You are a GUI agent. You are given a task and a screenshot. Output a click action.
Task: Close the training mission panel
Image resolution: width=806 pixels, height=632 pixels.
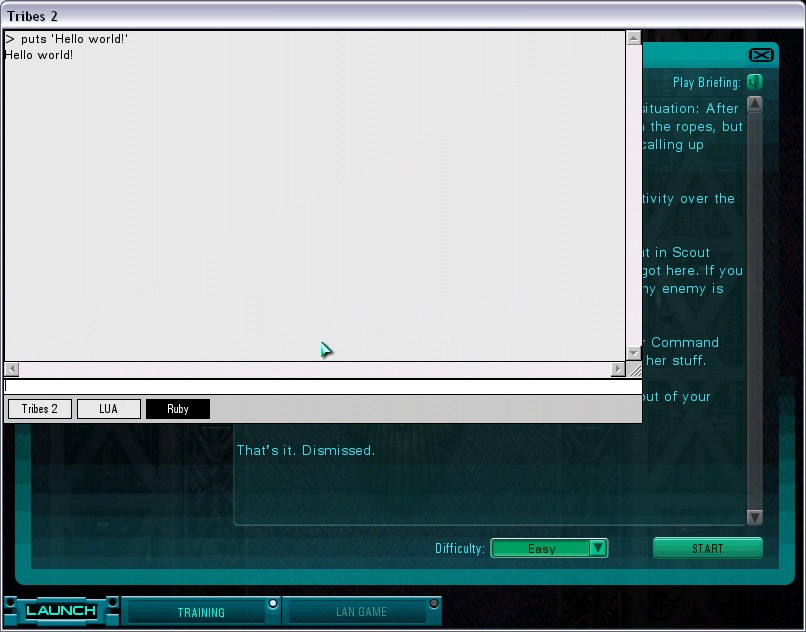point(761,55)
